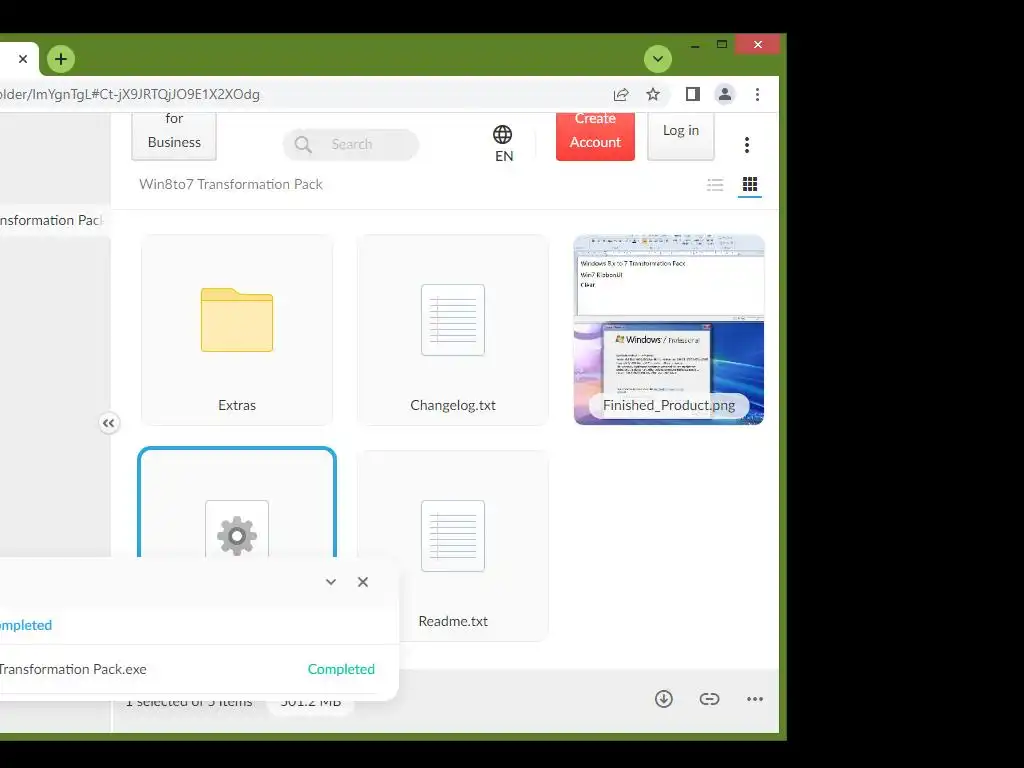
Task: Open the browser profile menu
Action: (x=725, y=95)
